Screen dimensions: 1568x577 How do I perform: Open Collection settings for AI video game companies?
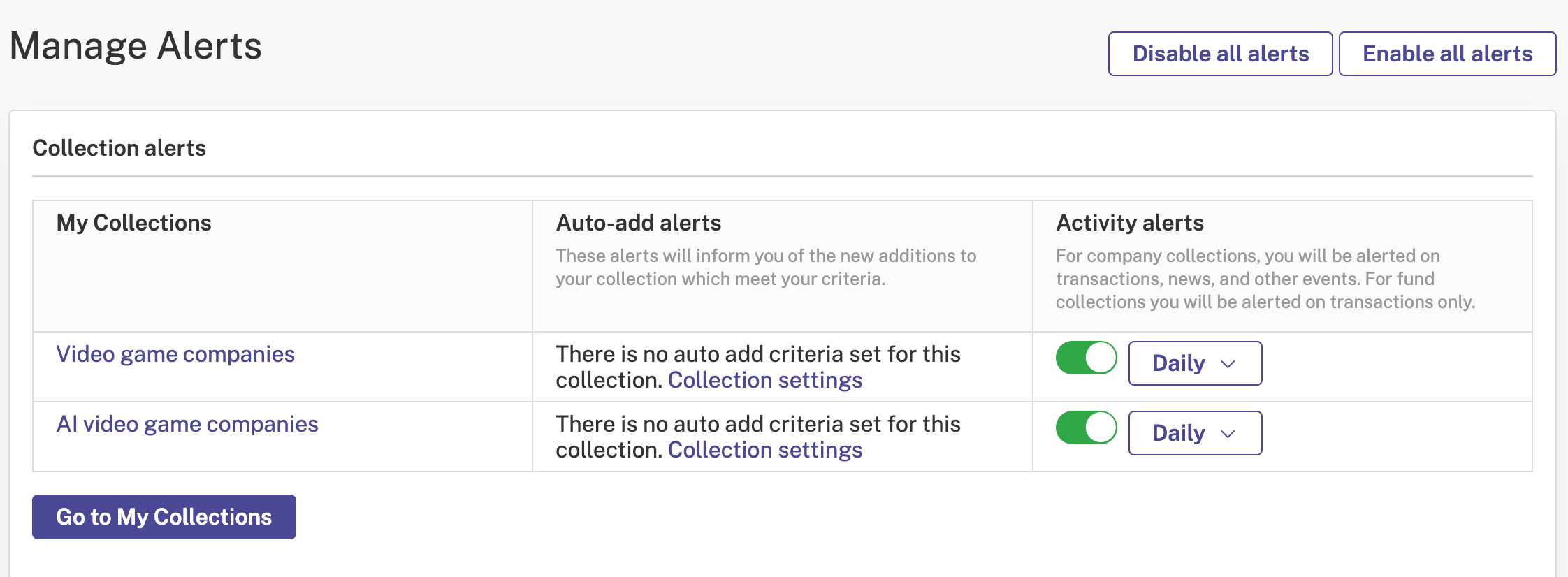765,450
